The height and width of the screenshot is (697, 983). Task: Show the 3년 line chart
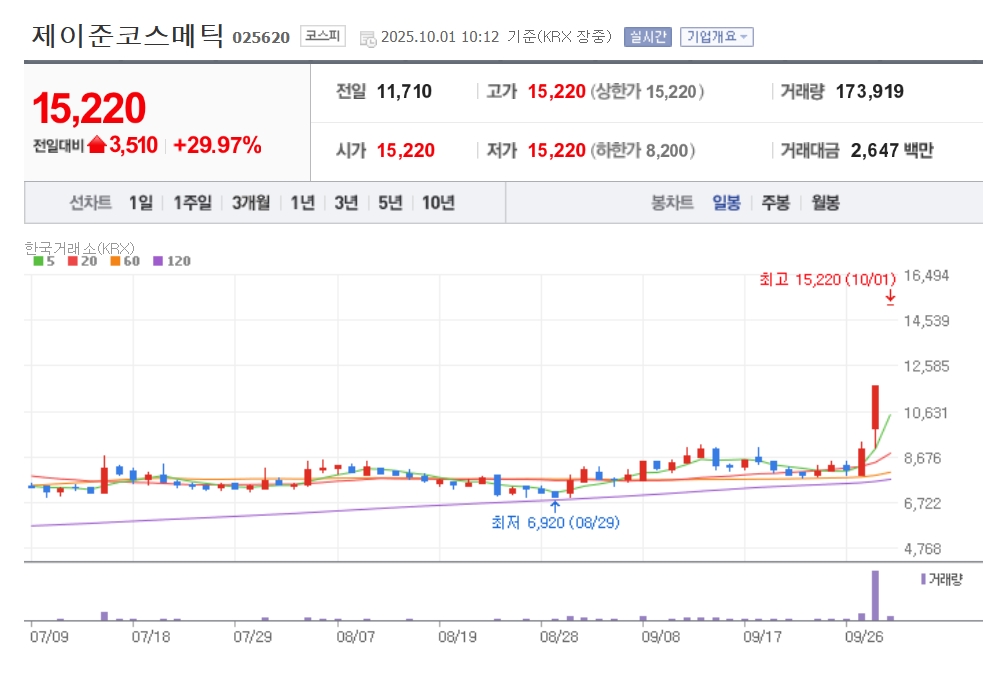coord(346,202)
